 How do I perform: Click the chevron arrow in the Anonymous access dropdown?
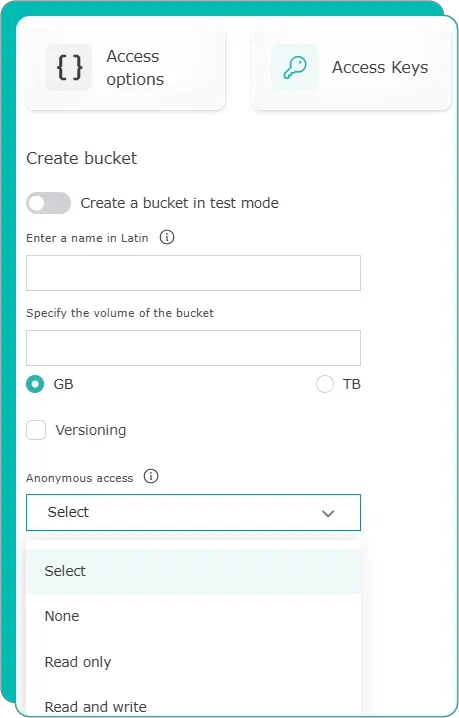(328, 513)
